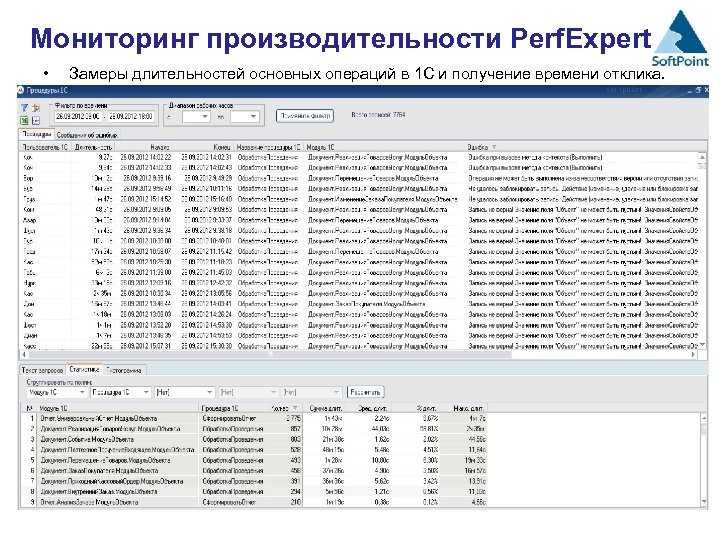Click the Сумма длит. column header
The height and width of the screenshot is (540, 720).
click(326, 408)
